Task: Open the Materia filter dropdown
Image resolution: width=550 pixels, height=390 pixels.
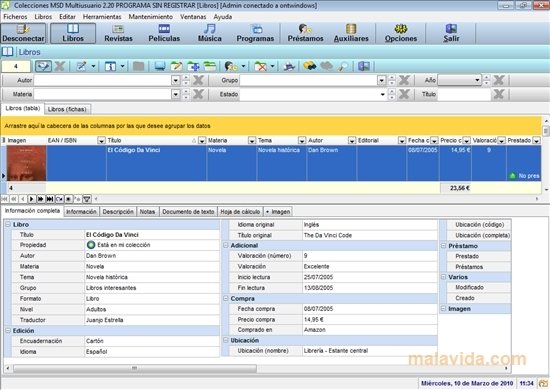Action: click(176, 94)
